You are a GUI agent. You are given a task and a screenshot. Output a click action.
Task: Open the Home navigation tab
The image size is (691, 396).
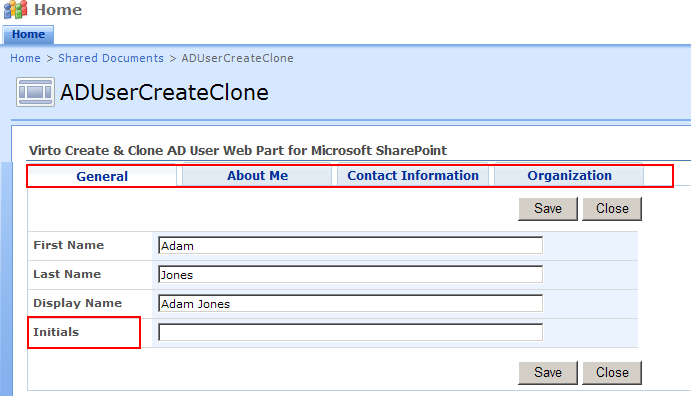click(28, 34)
